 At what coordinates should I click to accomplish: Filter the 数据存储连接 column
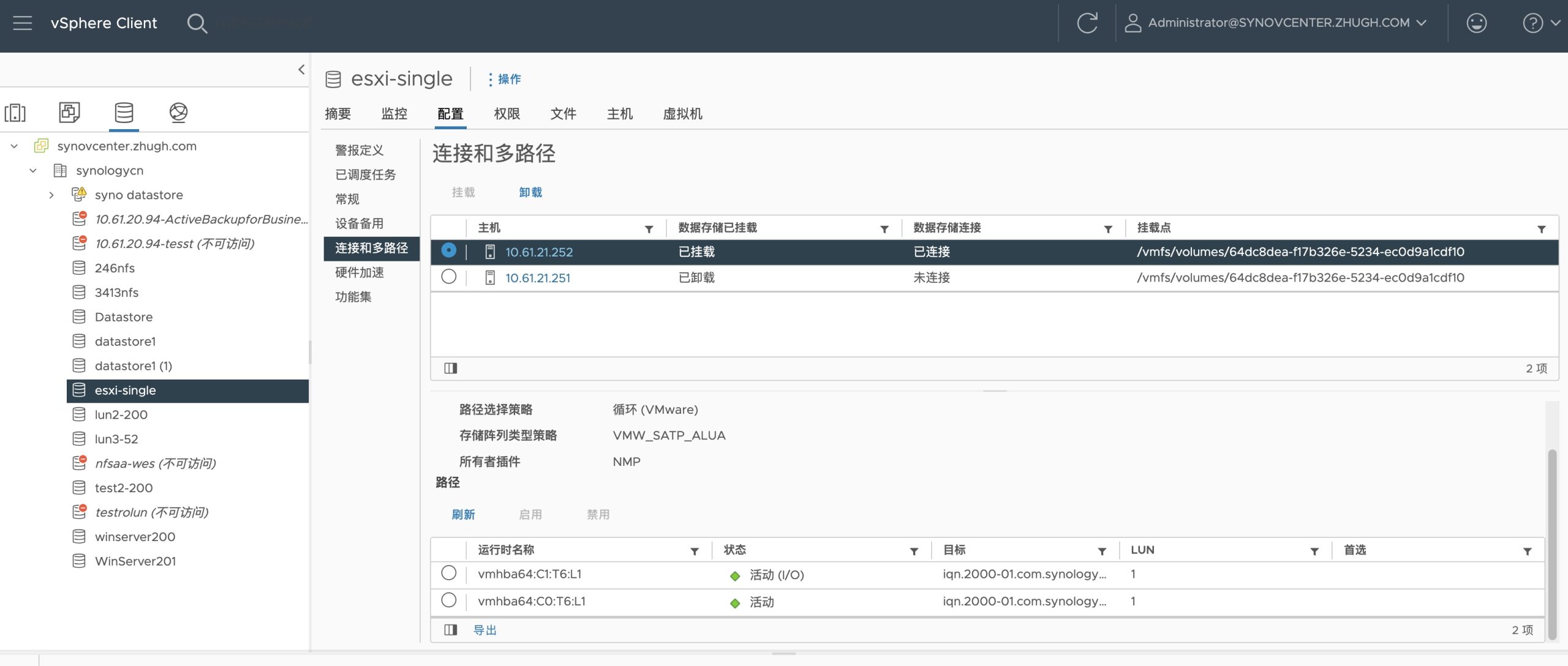coord(1108,229)
